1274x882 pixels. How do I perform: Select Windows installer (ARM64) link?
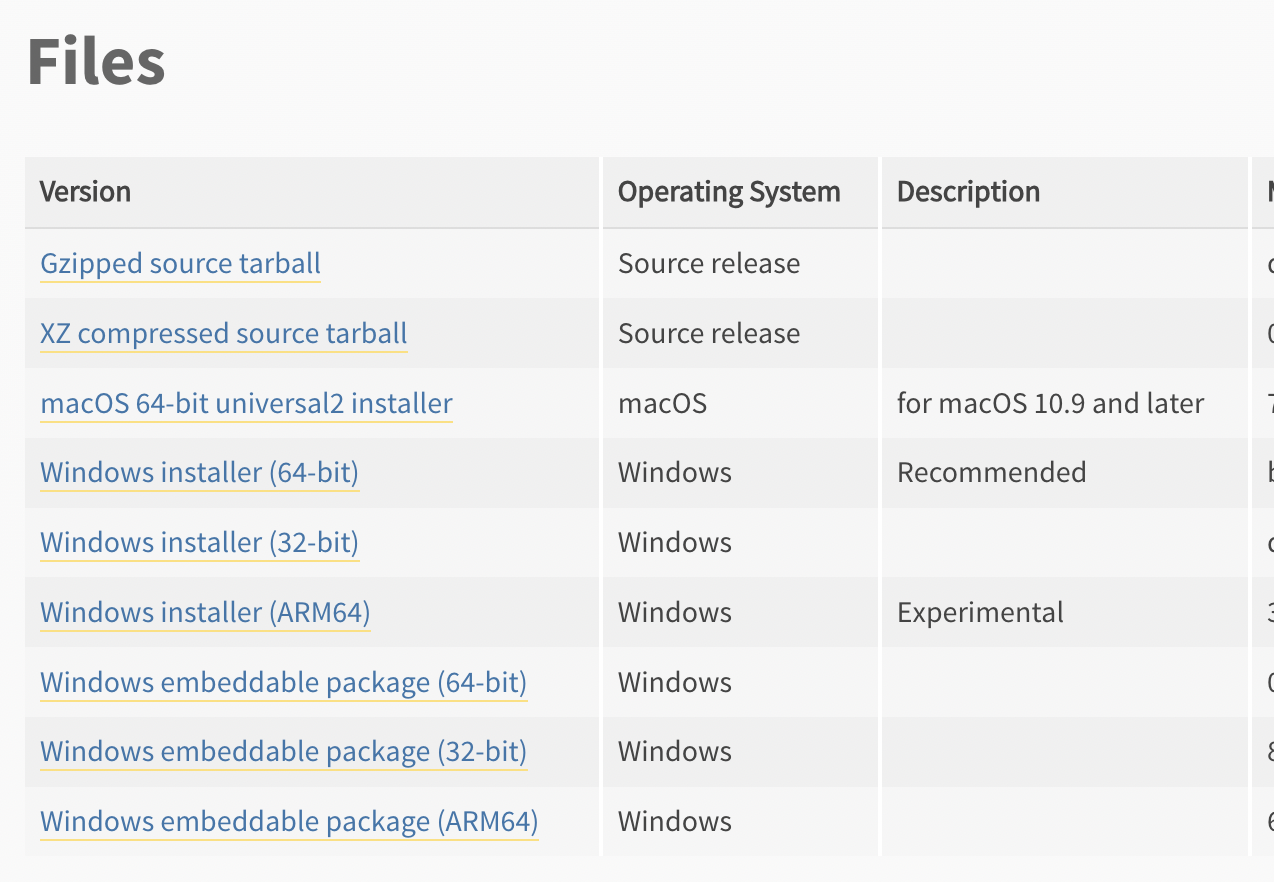[x=205, y=612]
